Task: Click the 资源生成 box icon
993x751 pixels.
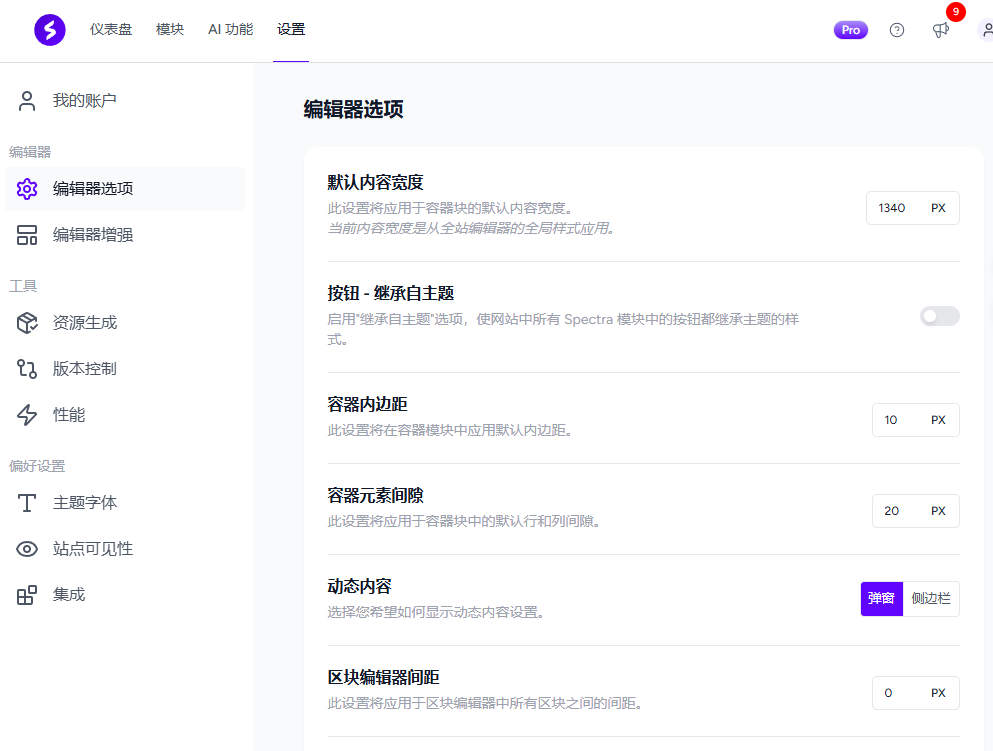Action: 27,322
